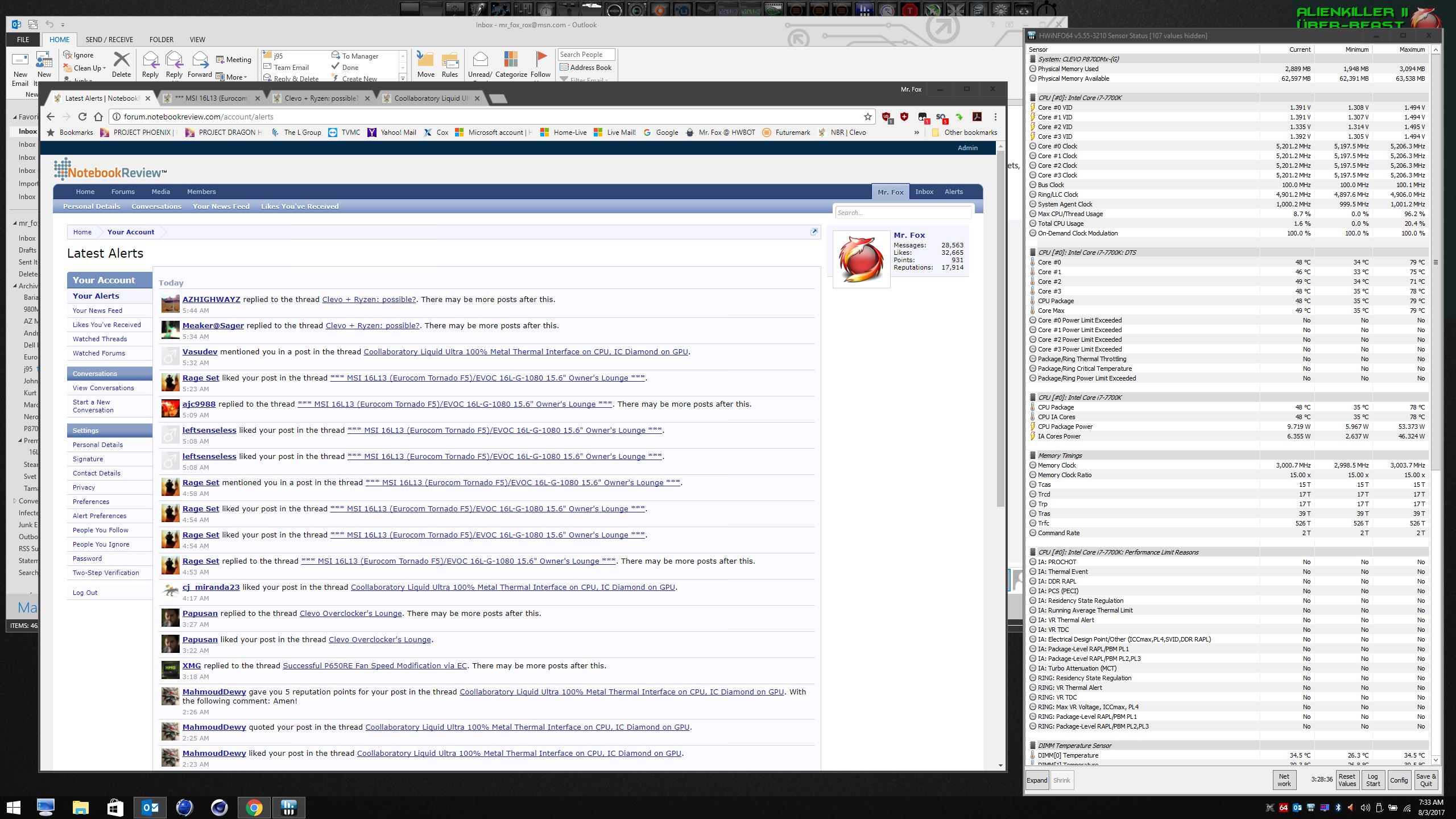This screenshot has height=819, width=1456.
Task: Click Log Out in account sidebar
Action: click(x=85, y=593)
